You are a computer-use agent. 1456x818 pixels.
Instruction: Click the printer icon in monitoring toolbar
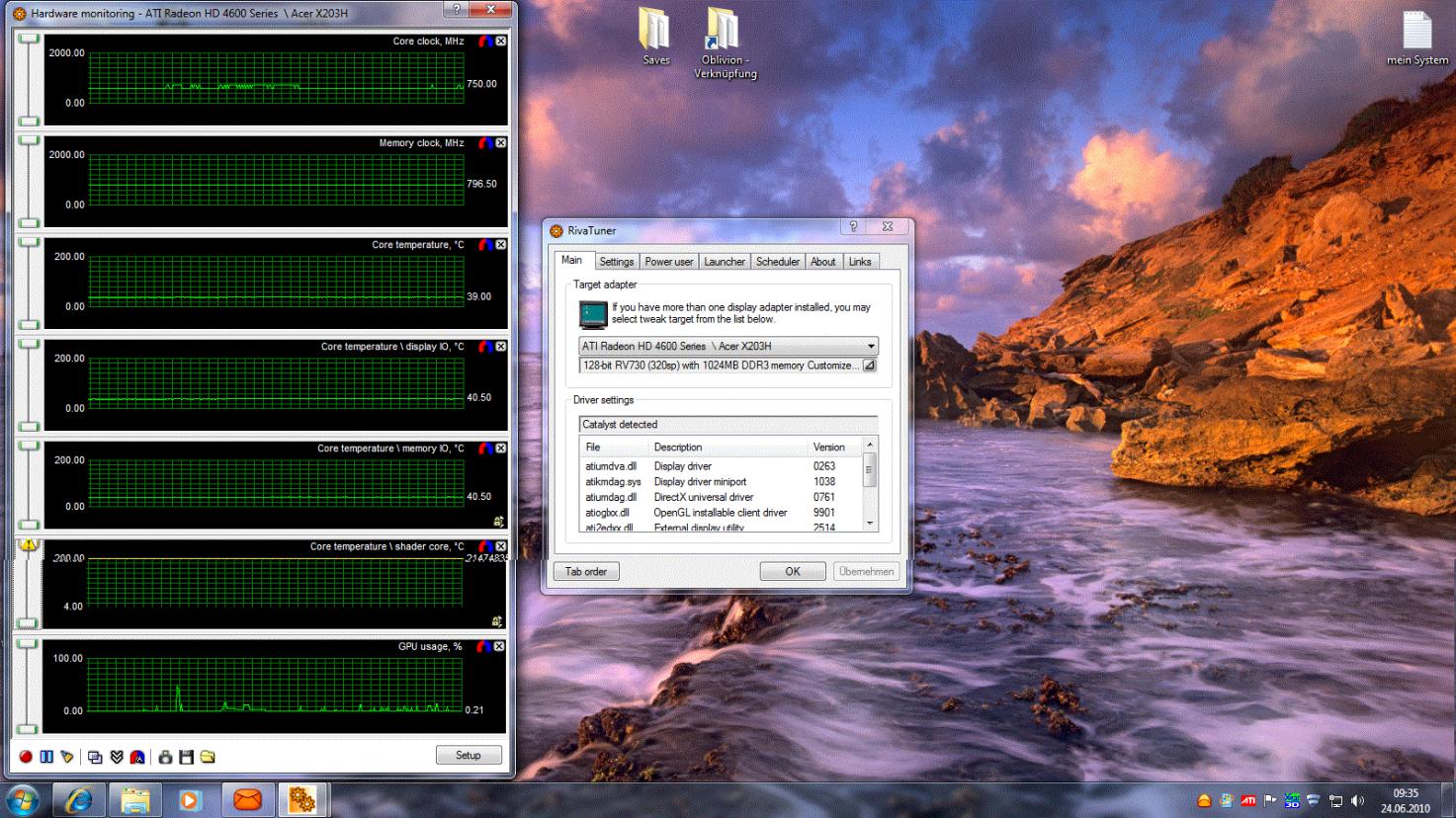click(165, 757)
